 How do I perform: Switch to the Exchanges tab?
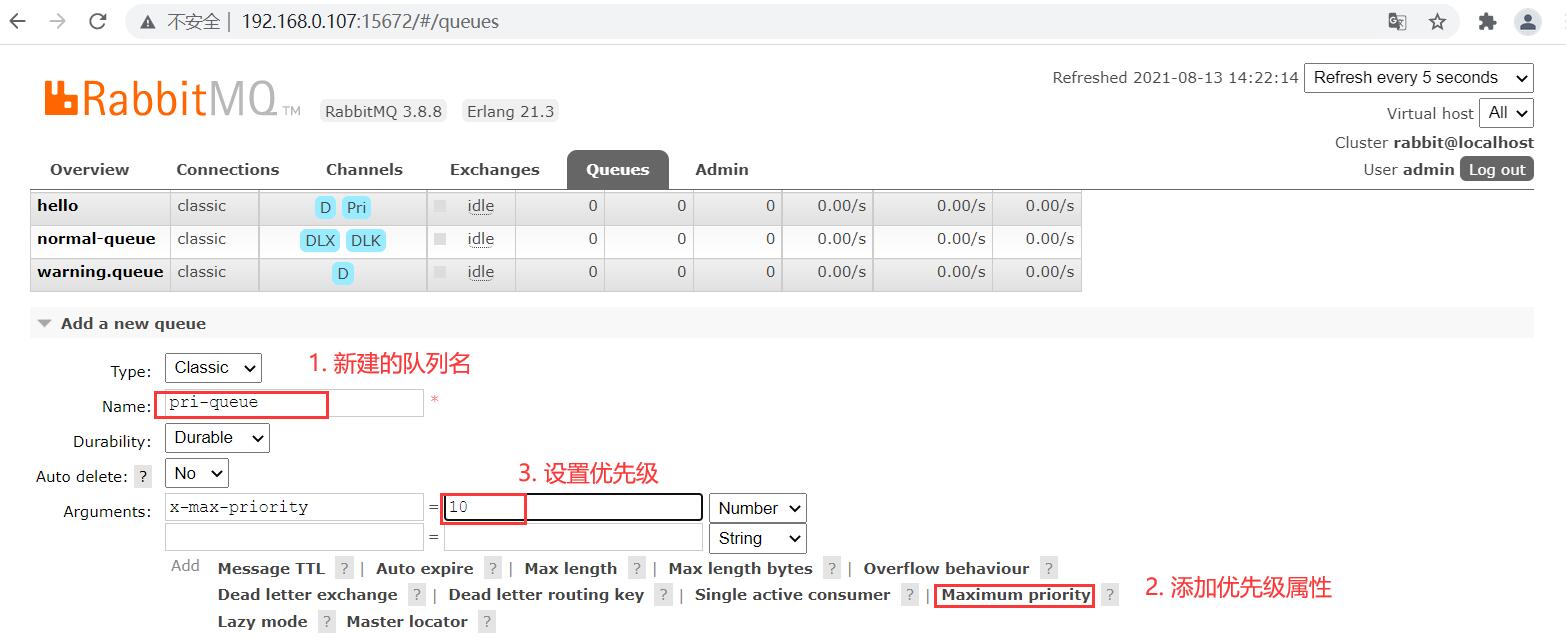494,169
